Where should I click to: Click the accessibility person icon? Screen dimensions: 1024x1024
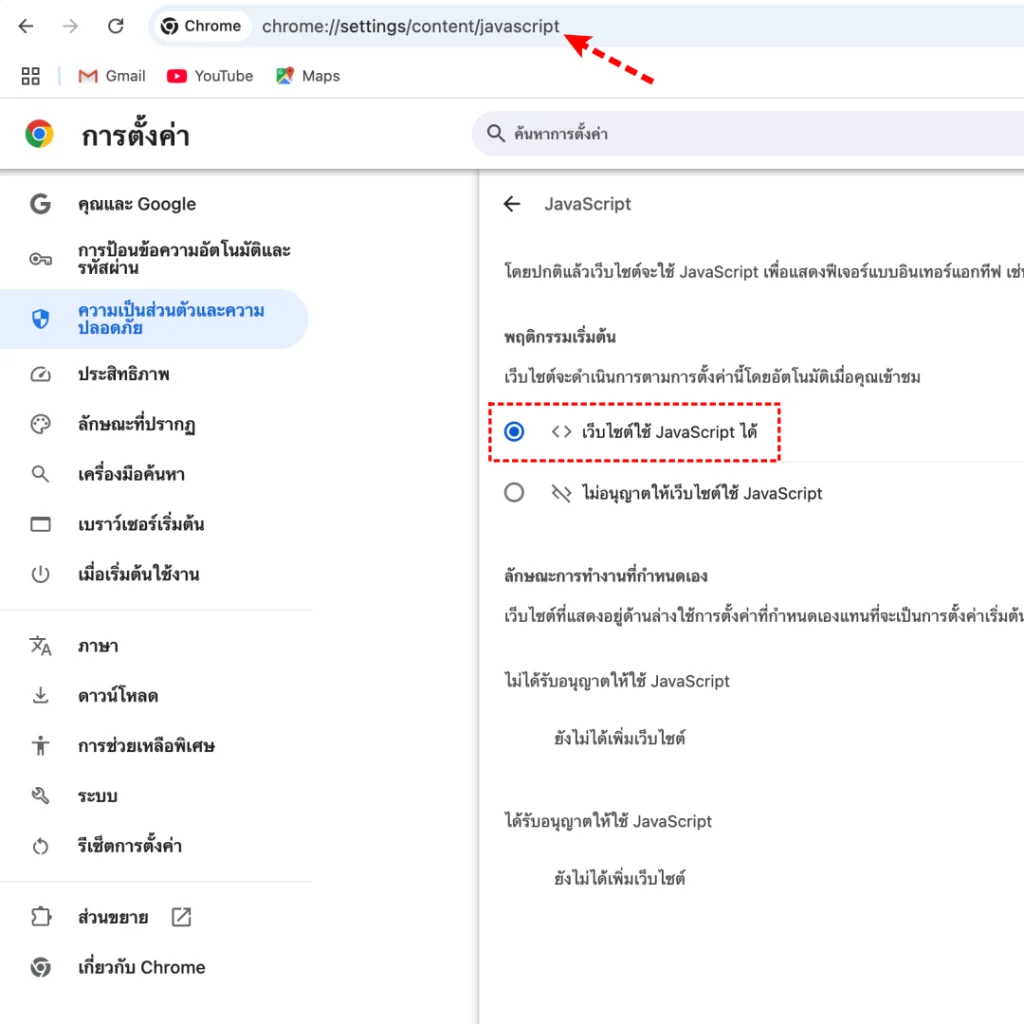(x=40, y=746)
